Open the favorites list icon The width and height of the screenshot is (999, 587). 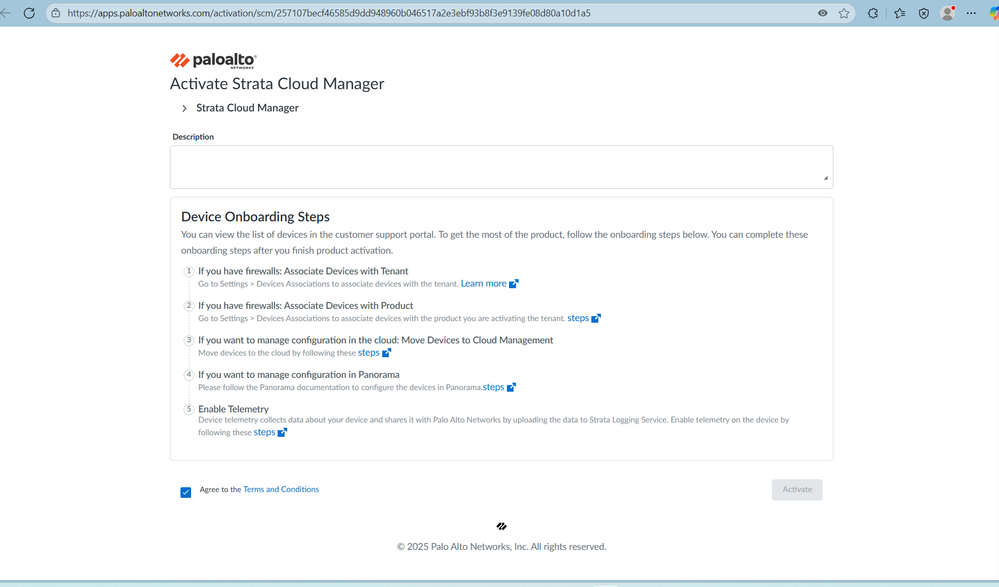tap(900, 13)
